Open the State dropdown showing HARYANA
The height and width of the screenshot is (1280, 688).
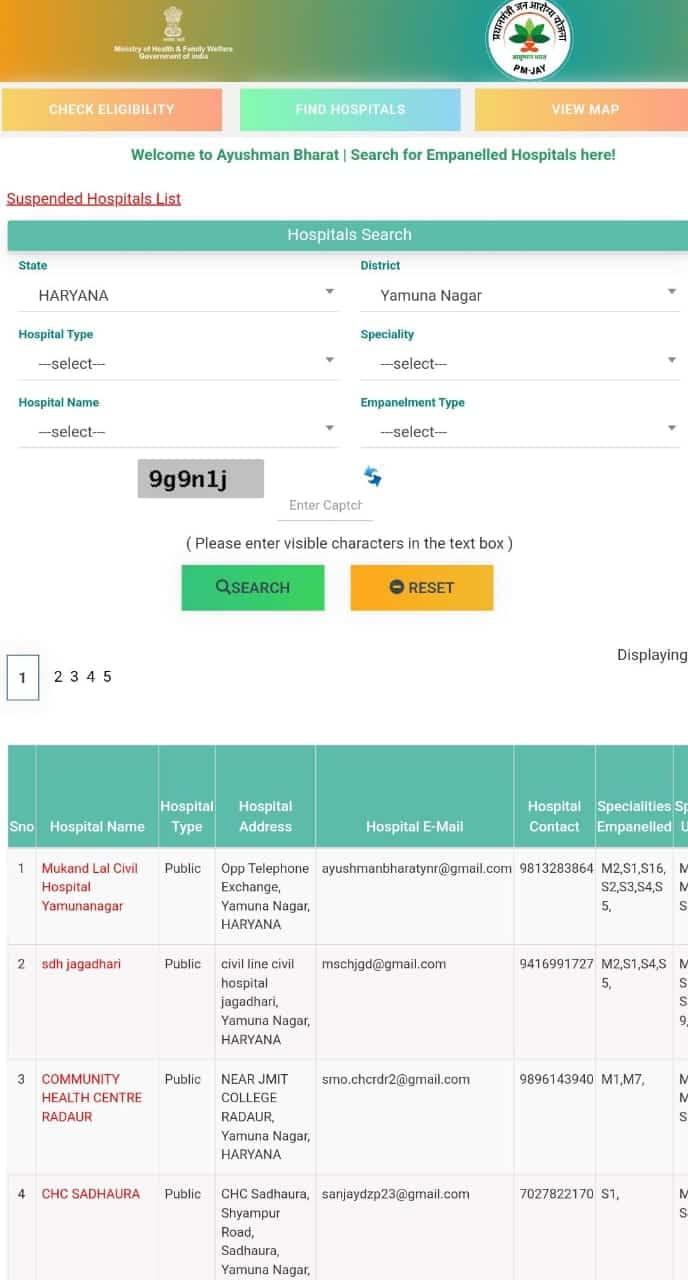click(178, 295)
